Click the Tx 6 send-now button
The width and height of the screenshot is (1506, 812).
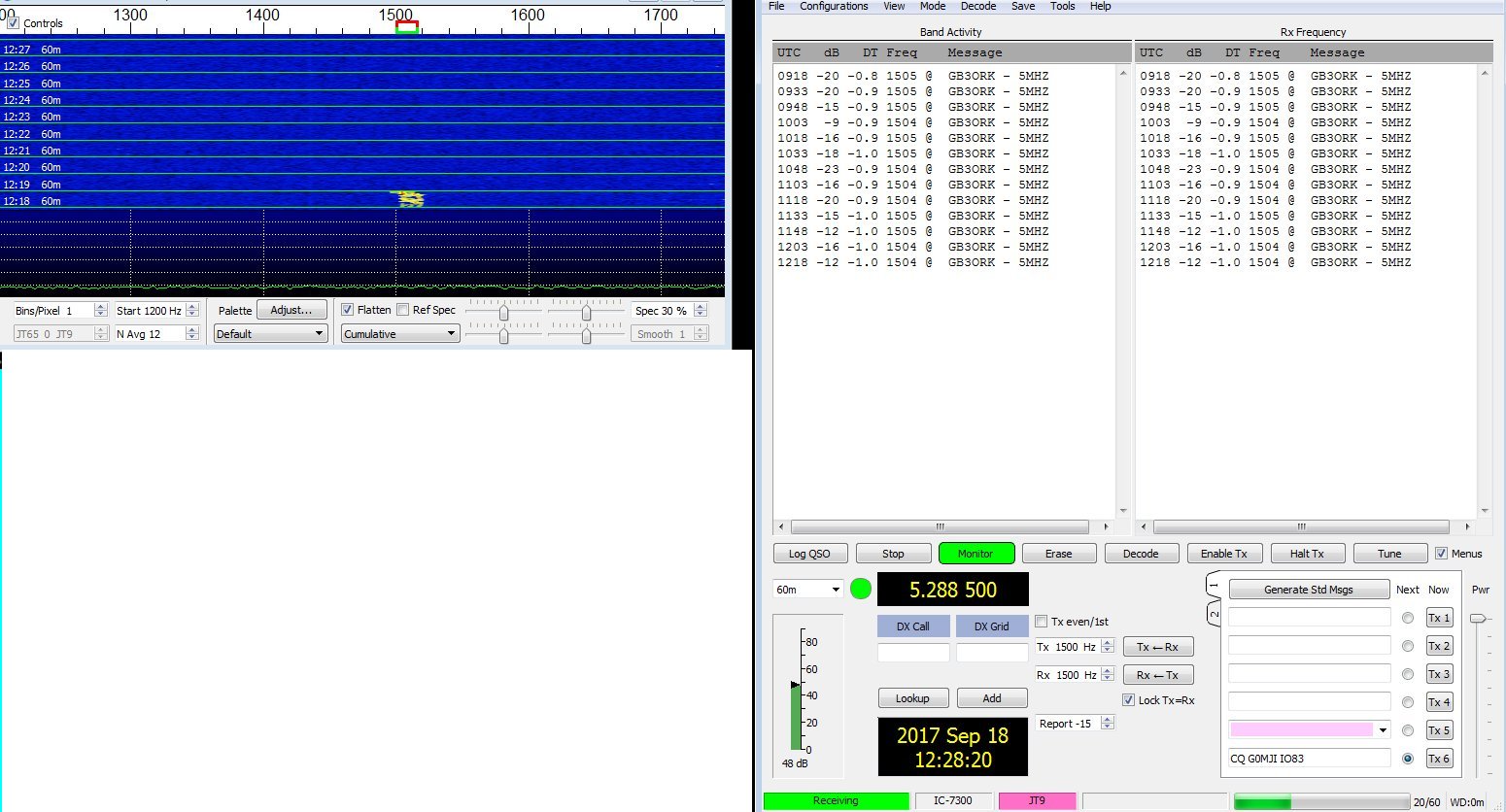point(1439,759)
